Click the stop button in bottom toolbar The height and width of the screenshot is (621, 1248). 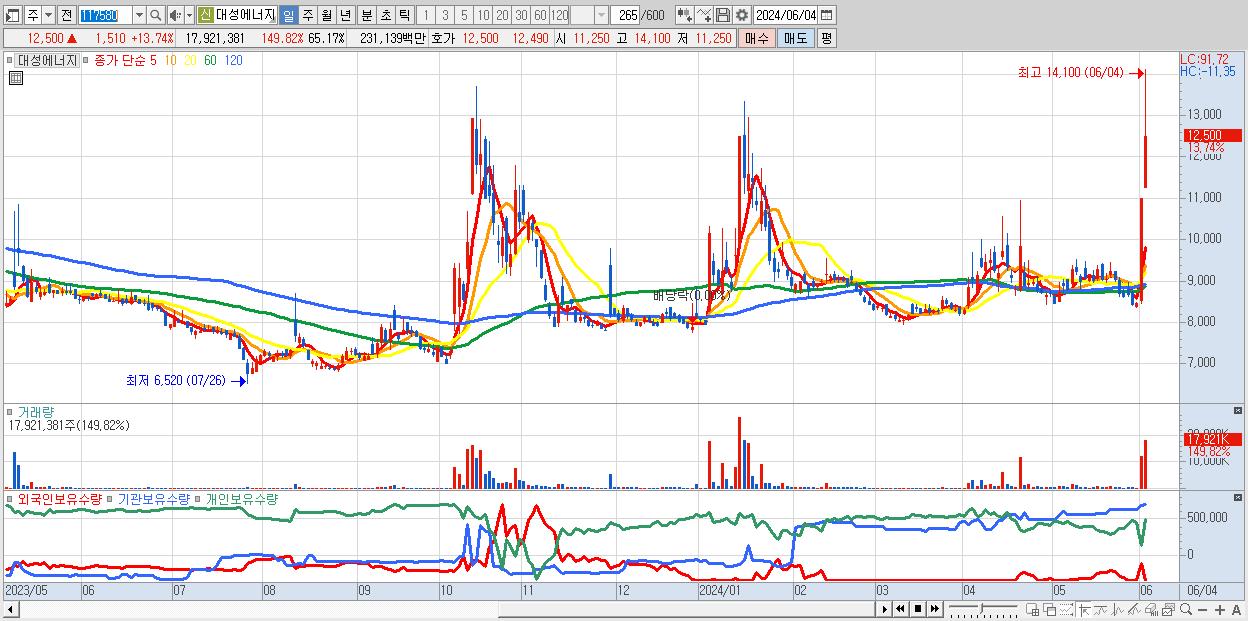click(917, 609)
